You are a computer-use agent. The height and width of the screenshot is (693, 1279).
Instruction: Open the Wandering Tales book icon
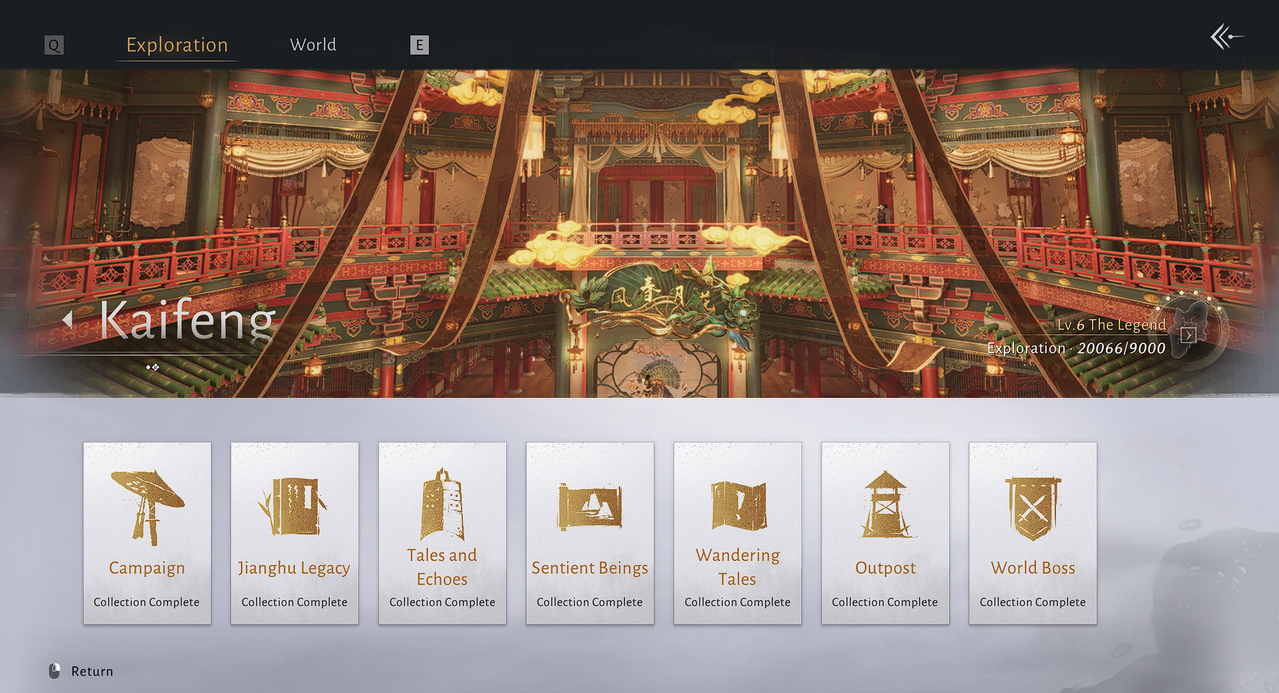[738, 505]
